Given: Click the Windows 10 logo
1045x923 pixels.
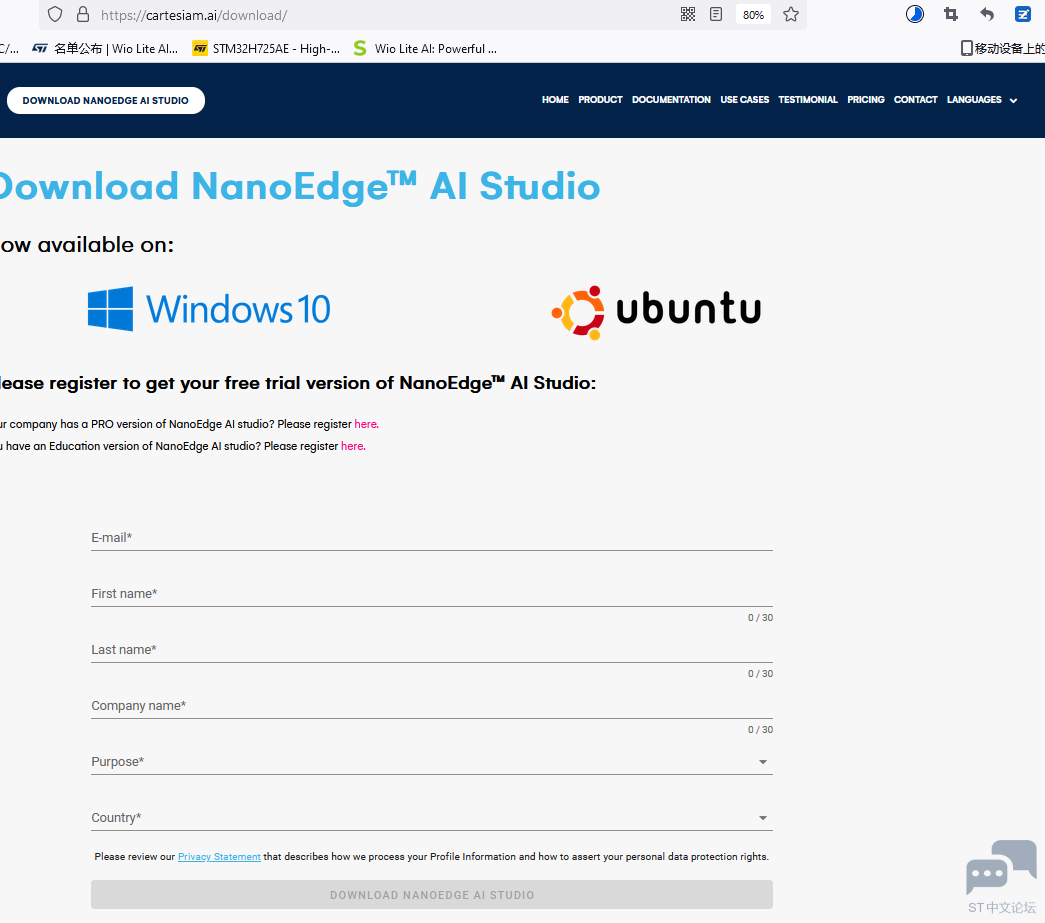Looking at the screenshot, I should (x=209, y=309).
